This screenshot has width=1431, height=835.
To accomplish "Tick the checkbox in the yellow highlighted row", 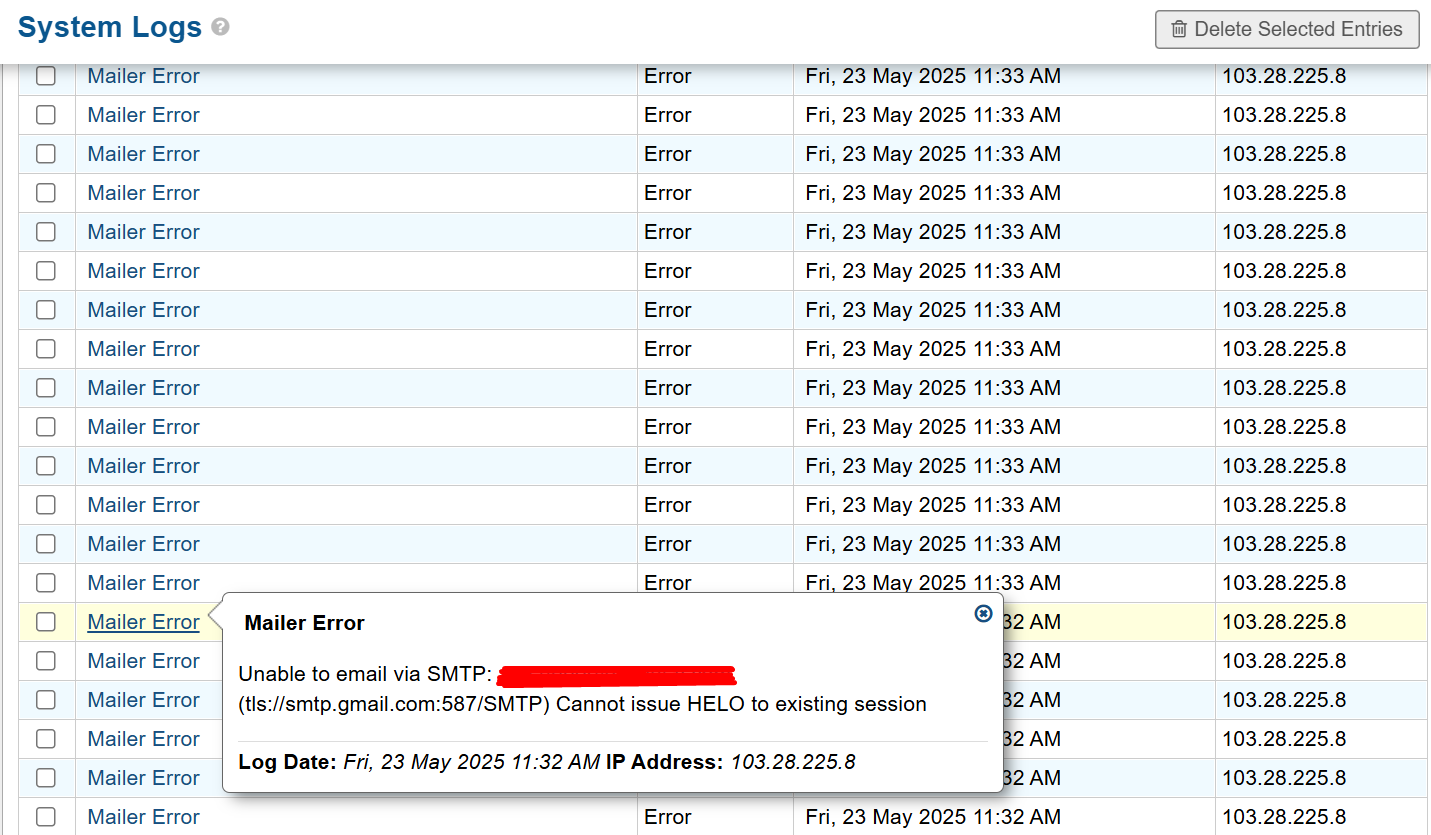I will (46, 622).
